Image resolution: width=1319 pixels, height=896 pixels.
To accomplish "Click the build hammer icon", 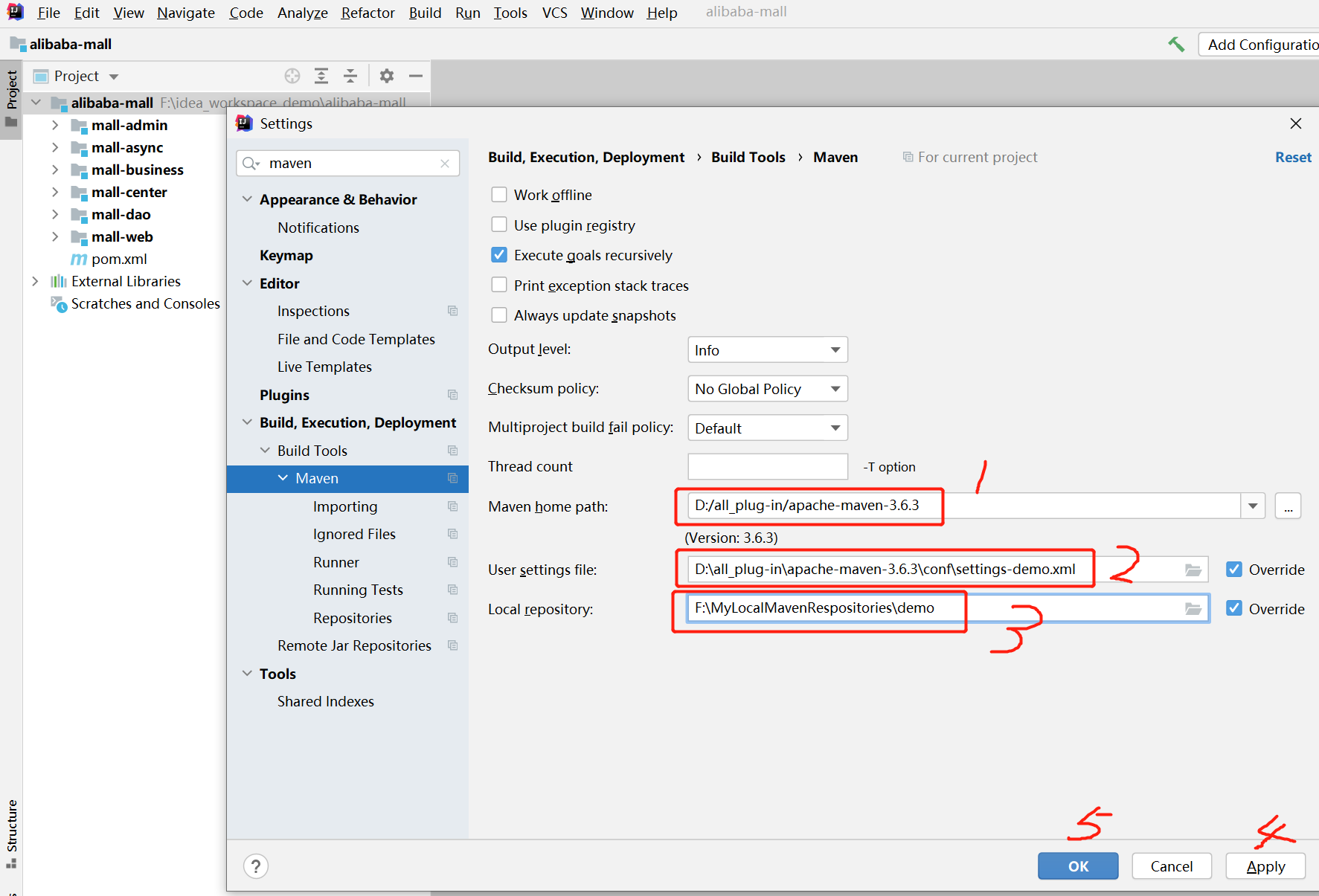I will point(1176,45).
